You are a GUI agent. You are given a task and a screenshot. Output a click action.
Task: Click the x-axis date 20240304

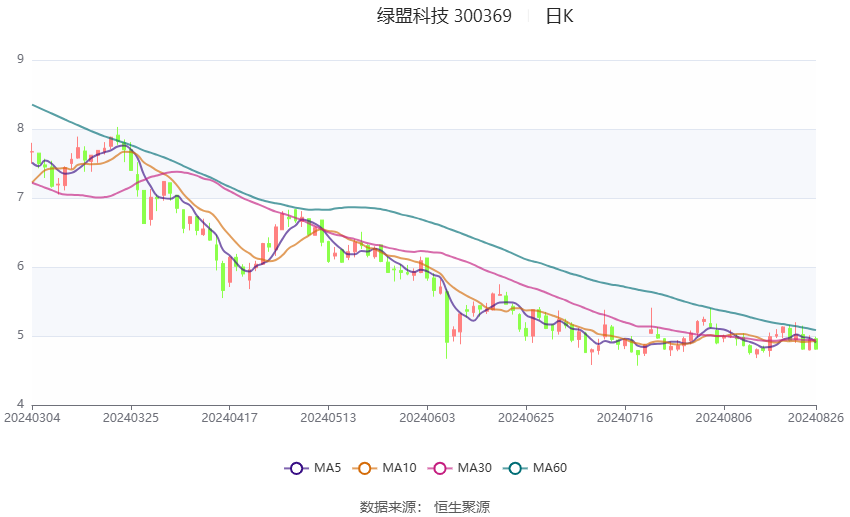point(32,418)
